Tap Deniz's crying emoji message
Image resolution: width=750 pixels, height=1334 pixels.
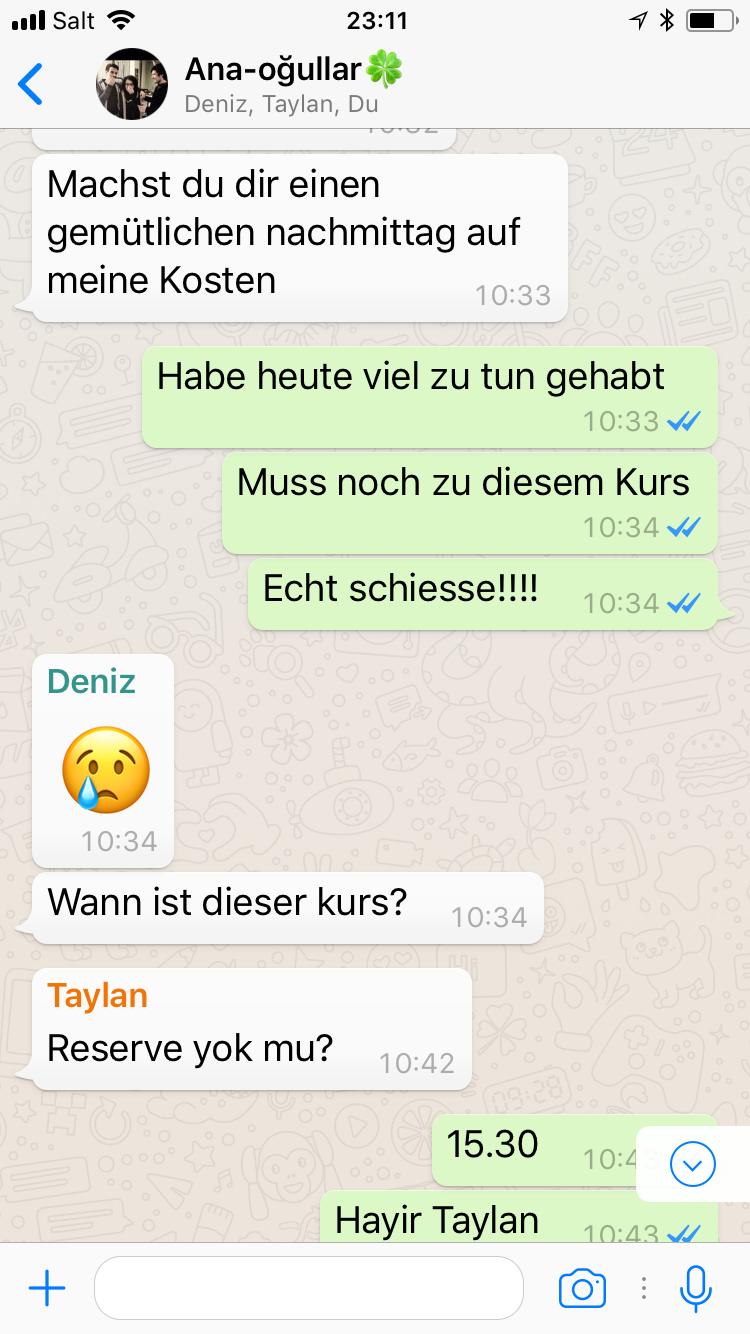pyautogui.click(x=106, y=768)
